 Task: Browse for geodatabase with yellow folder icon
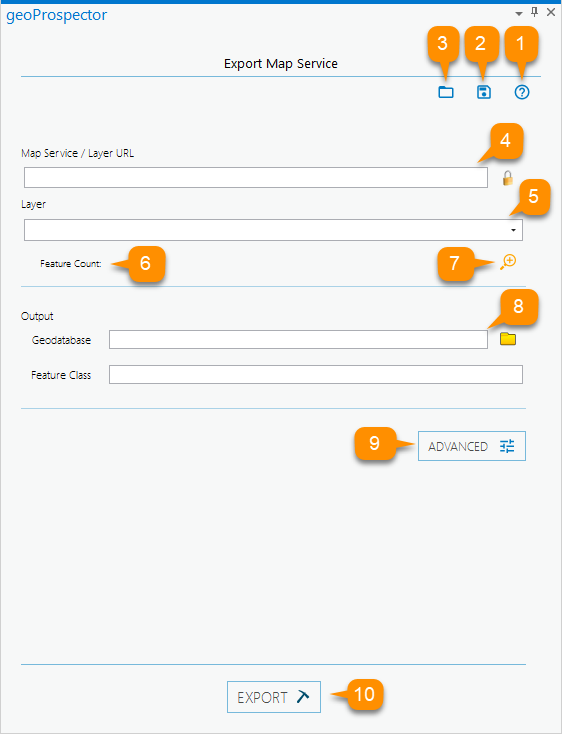tap(508, 339)
